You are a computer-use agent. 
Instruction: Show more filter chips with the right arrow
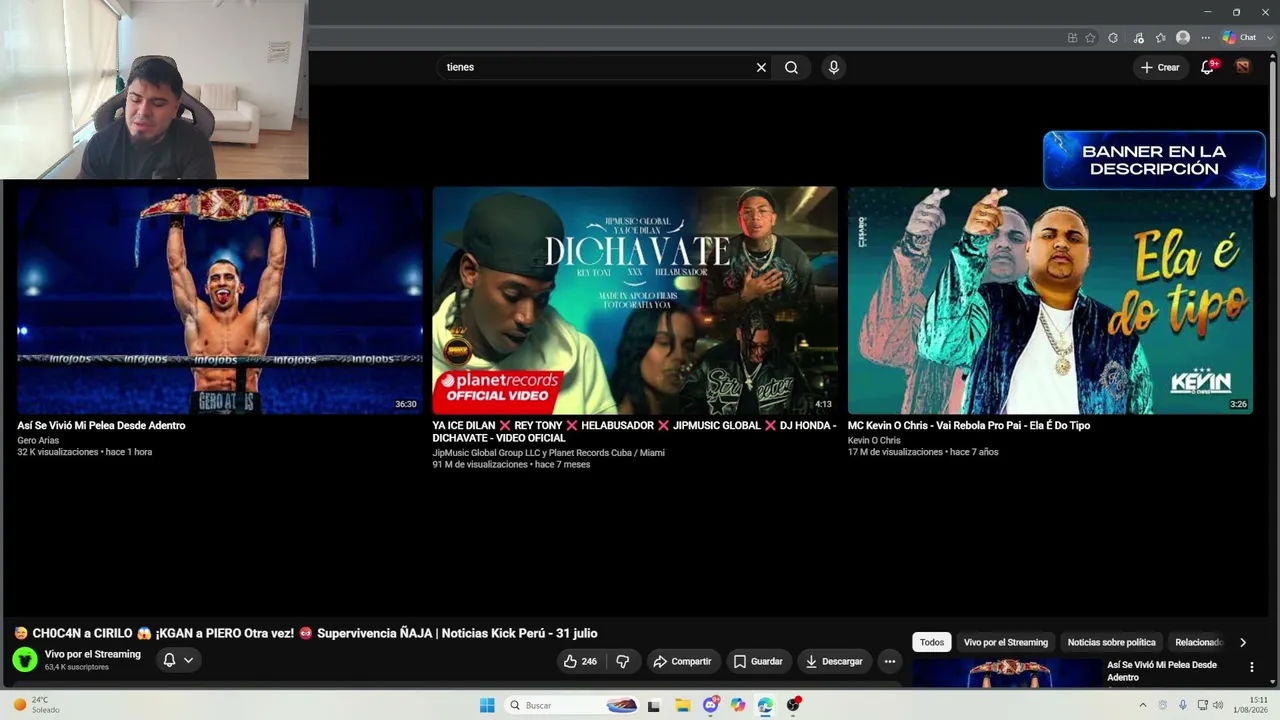coord(1243,642)
